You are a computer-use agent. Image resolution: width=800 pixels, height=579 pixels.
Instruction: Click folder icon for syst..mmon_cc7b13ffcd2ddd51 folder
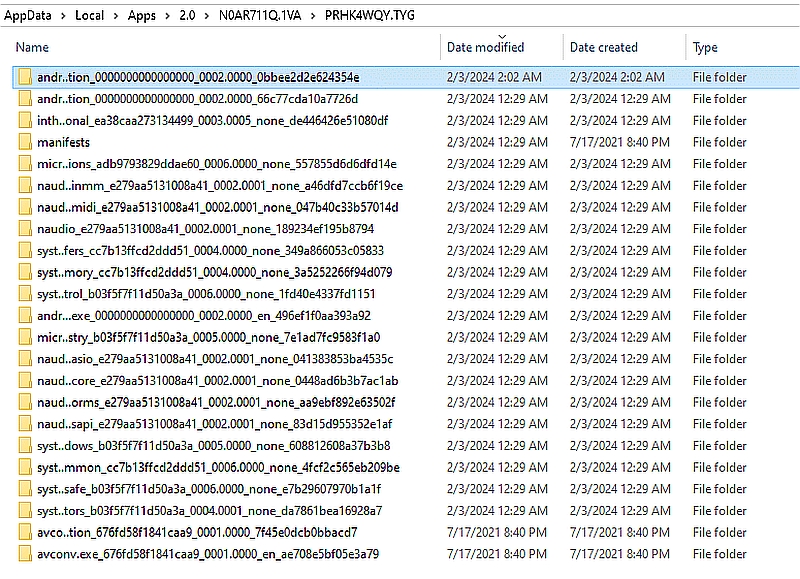point(24,467)
